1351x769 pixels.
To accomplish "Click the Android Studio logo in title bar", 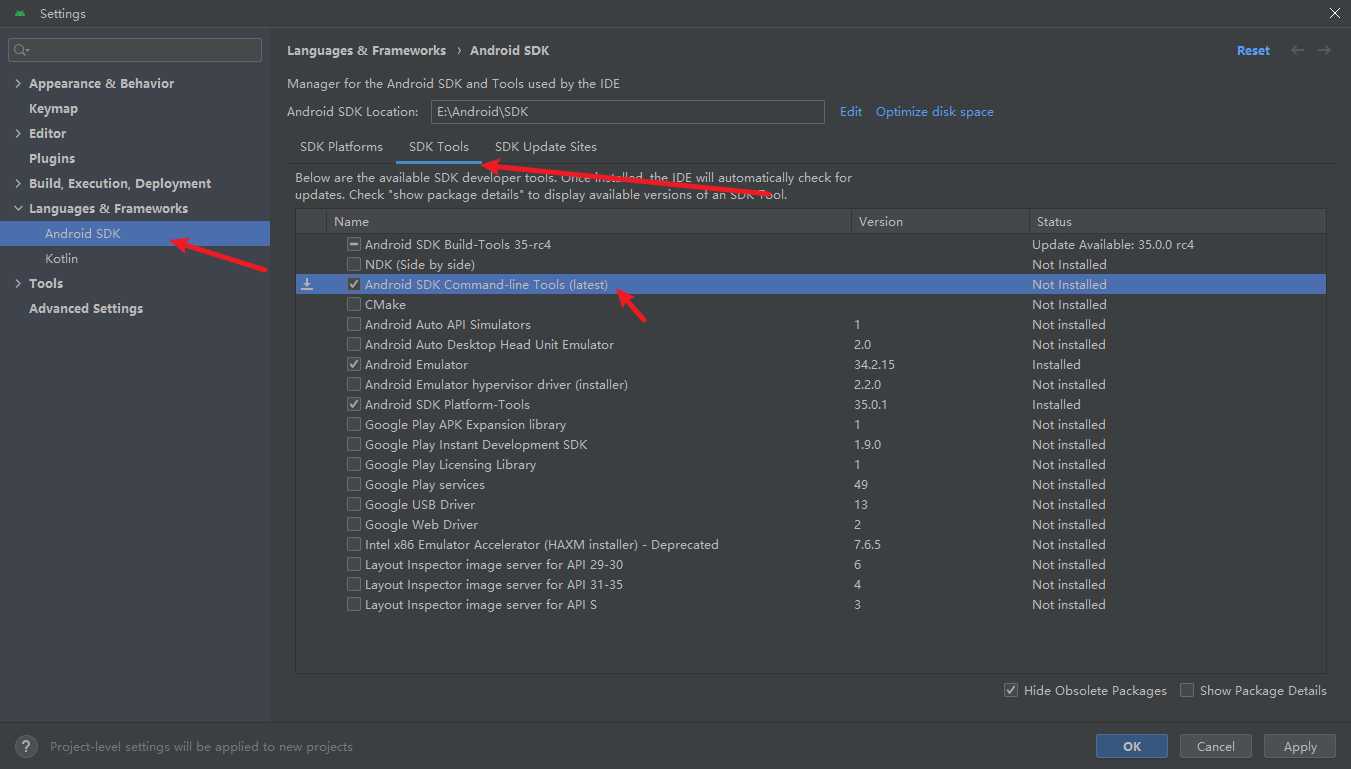I will [x=20, y=13].
